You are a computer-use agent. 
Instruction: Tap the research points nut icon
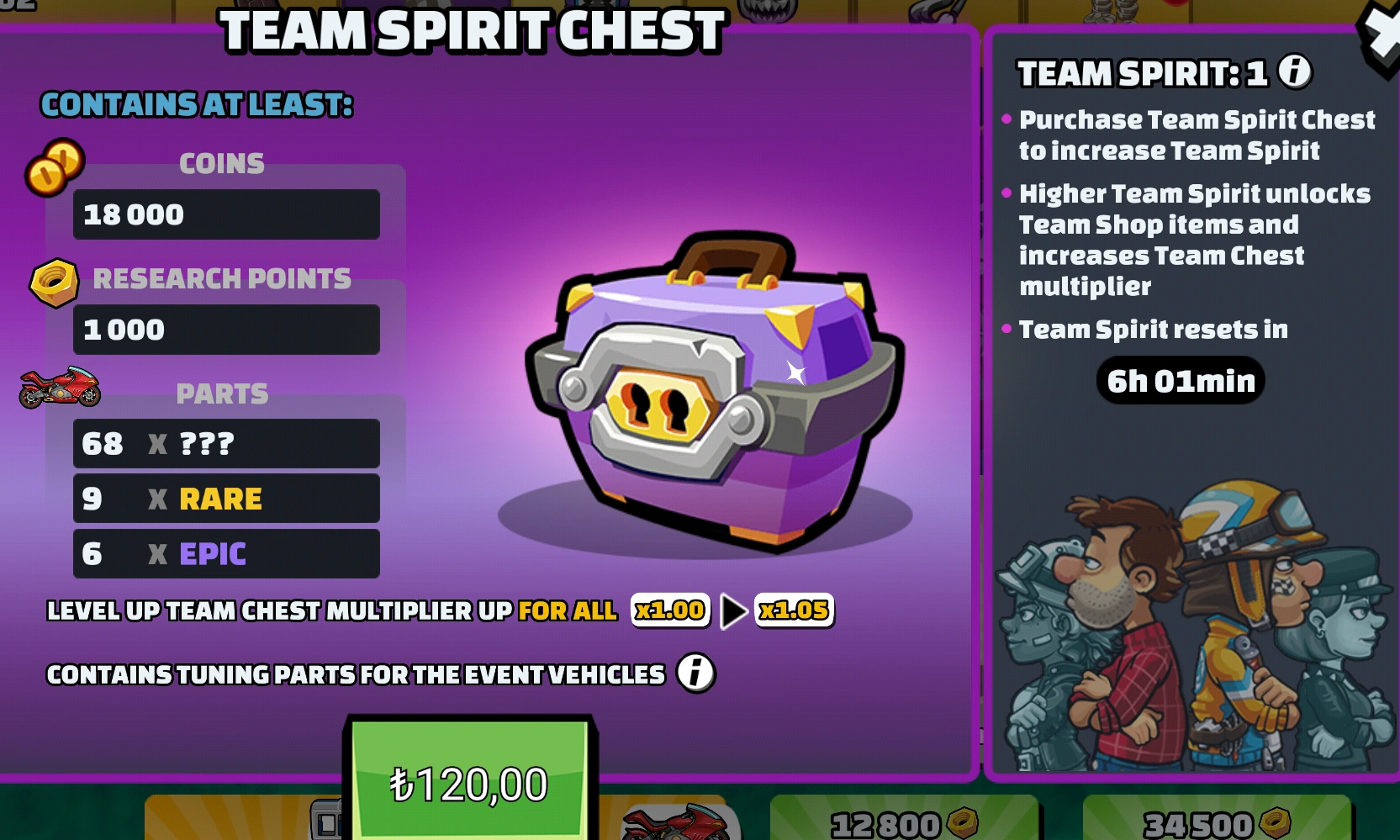click(55, 283)
